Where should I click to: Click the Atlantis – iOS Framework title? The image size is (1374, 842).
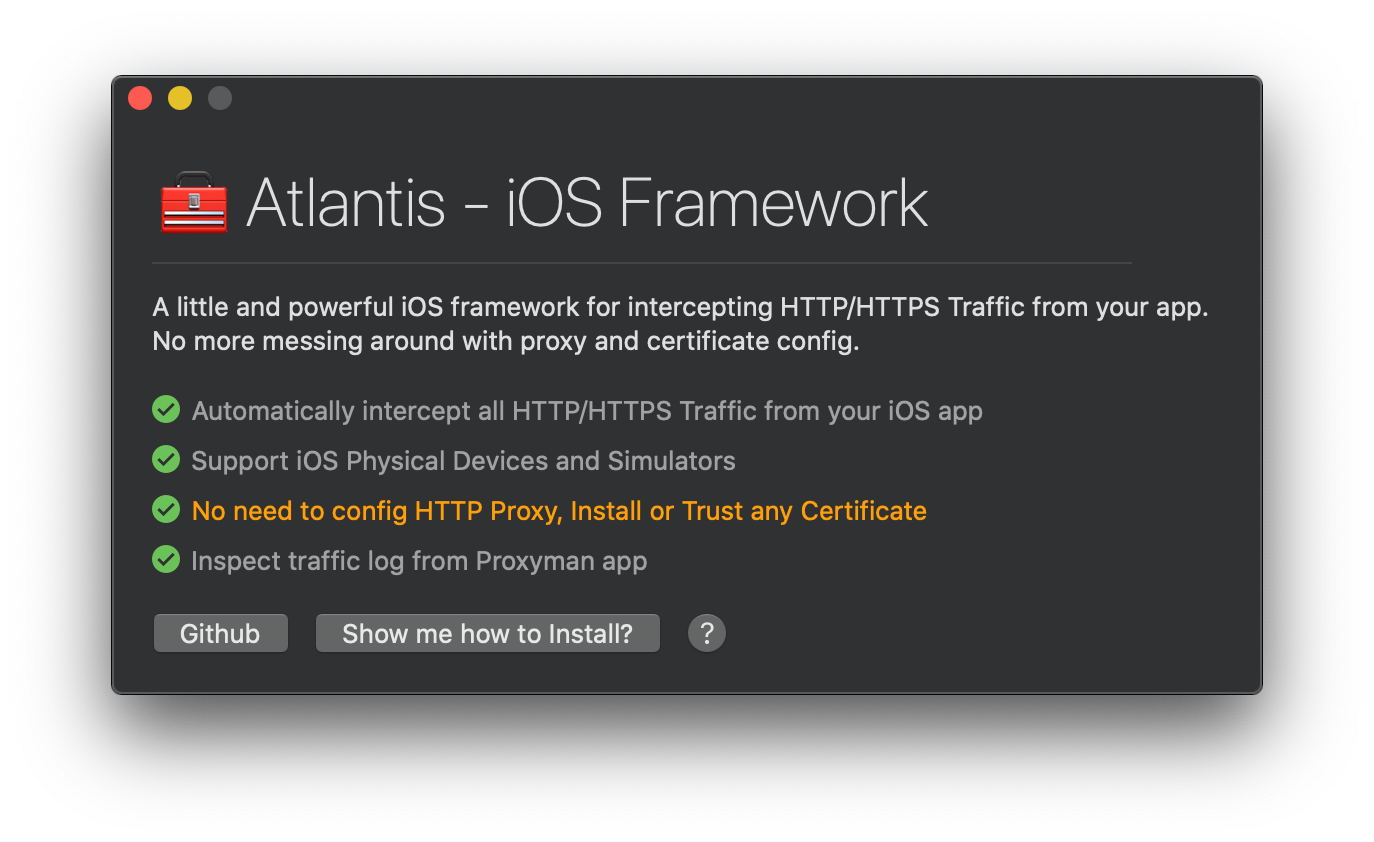pos(587,203)
